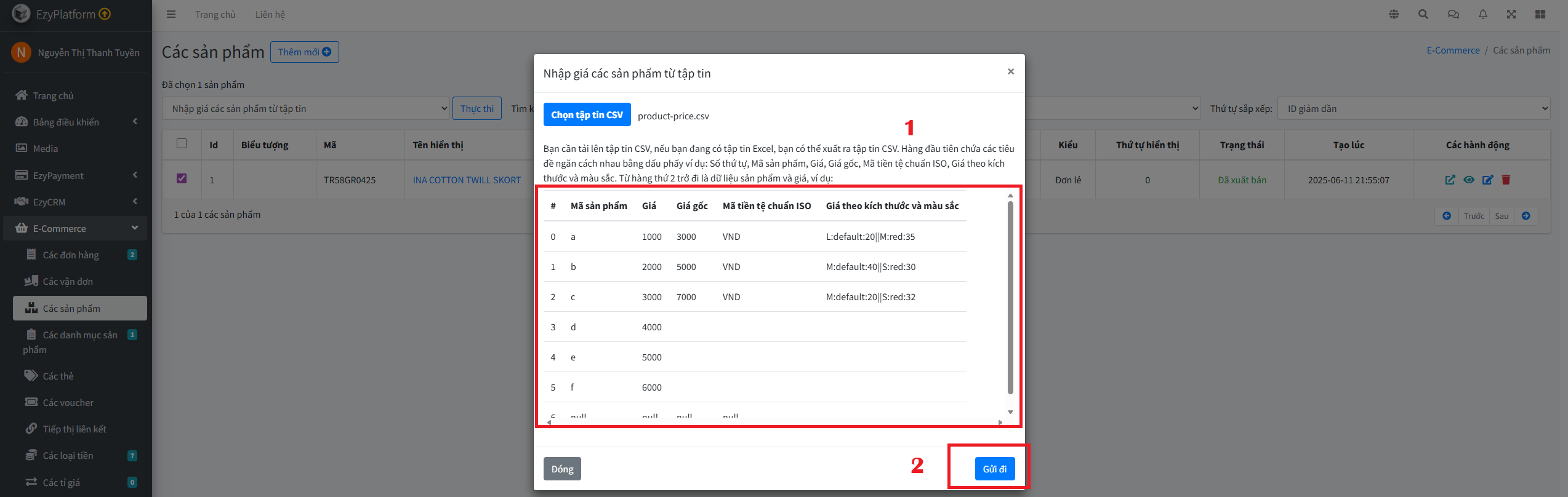Open the bulk action dropdown
This screenshot has width=1568, height=497.
click(306, 108)
